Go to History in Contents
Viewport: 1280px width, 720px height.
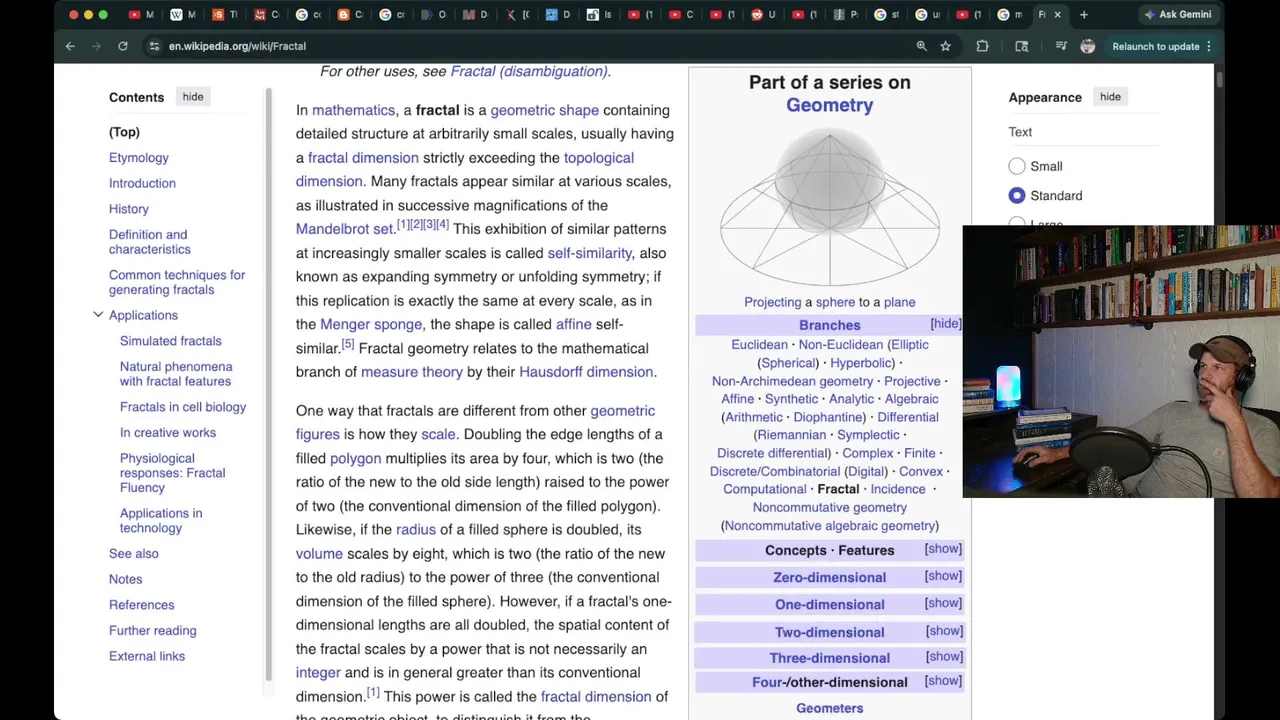coord(129,209)
